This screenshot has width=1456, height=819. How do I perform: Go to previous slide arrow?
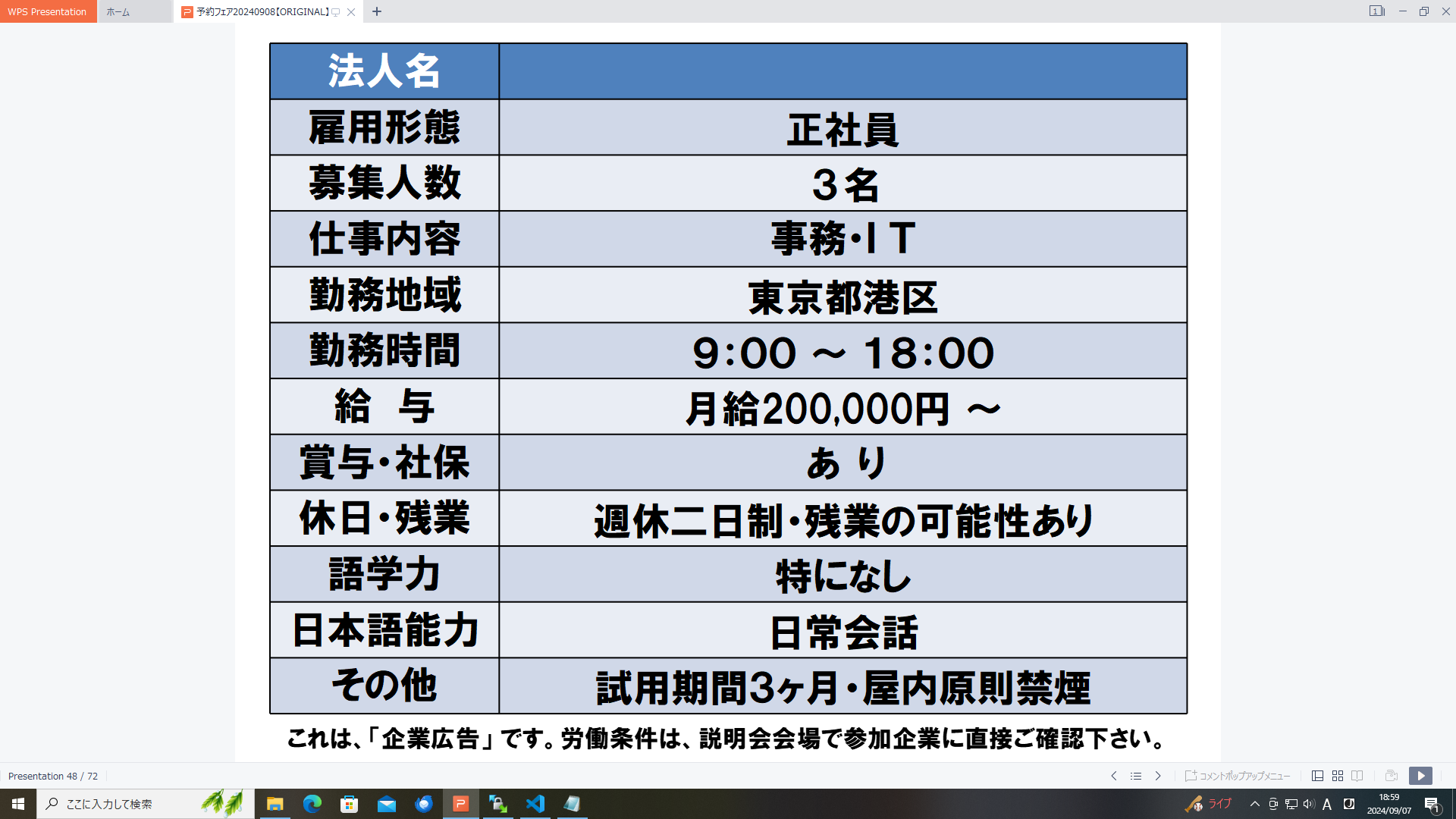1113,776
